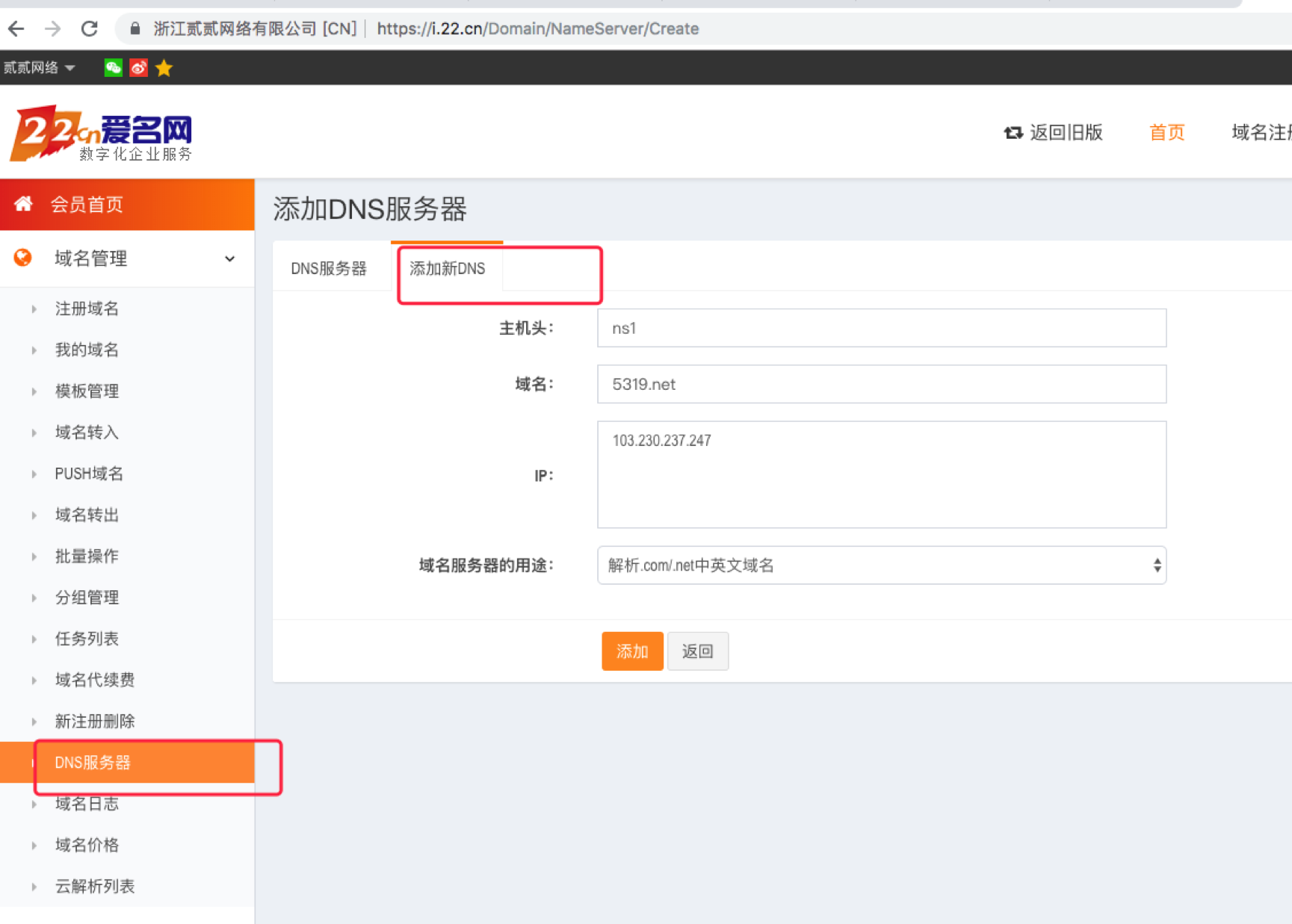Click the 22.cn 爱名网 logo
Screen dimensions: 1292x924
point(101,134)
